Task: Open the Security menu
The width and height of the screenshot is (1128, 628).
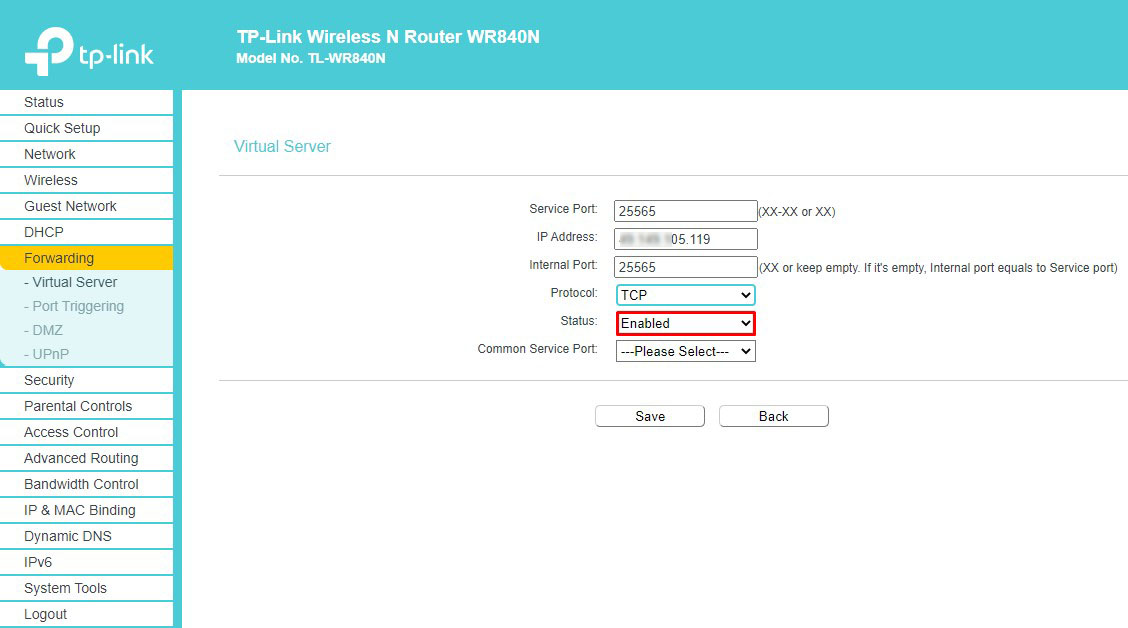Action: [86, 380]
